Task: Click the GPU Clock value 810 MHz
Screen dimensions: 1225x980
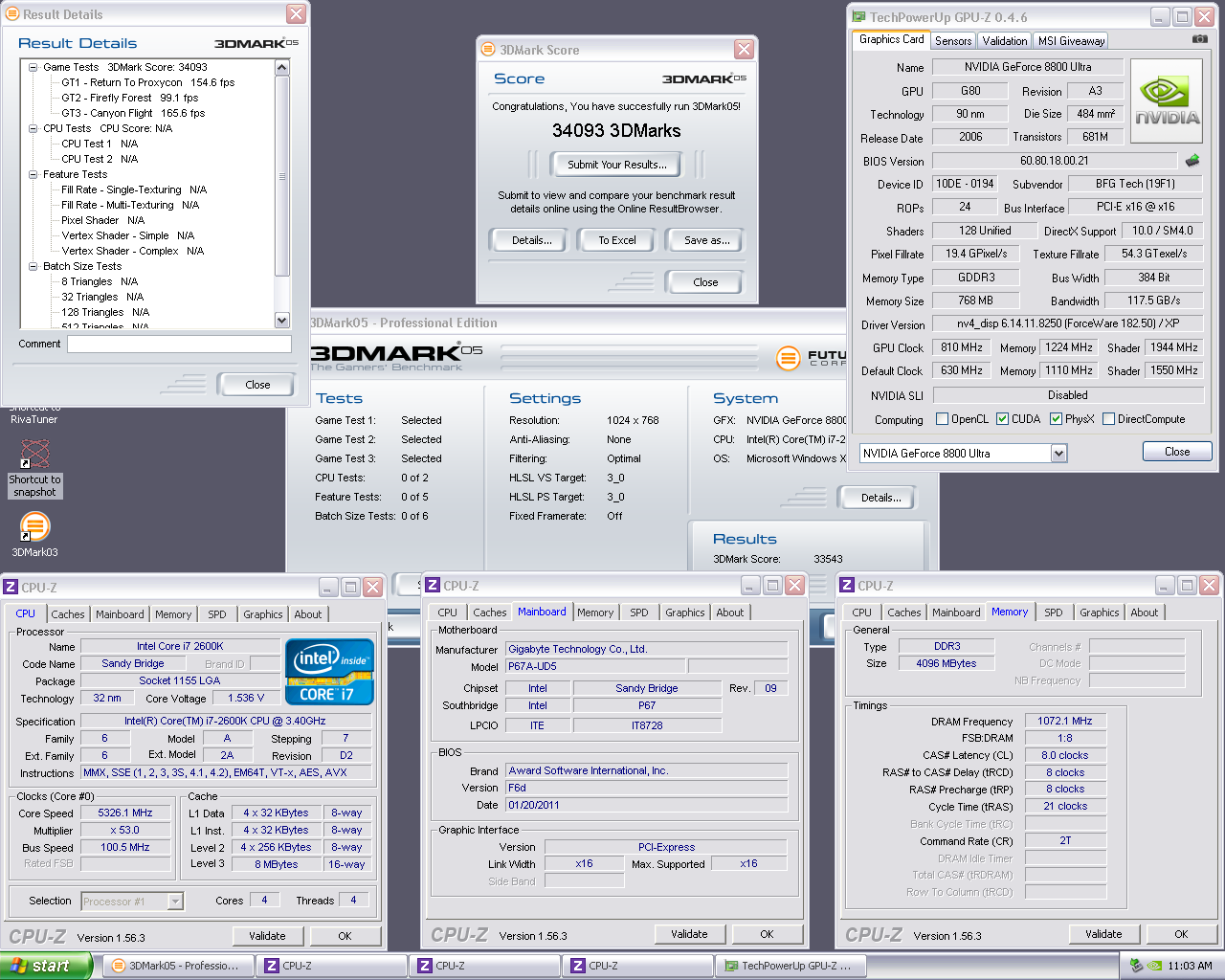Action: pyautogui.click(x=961, y=347)
